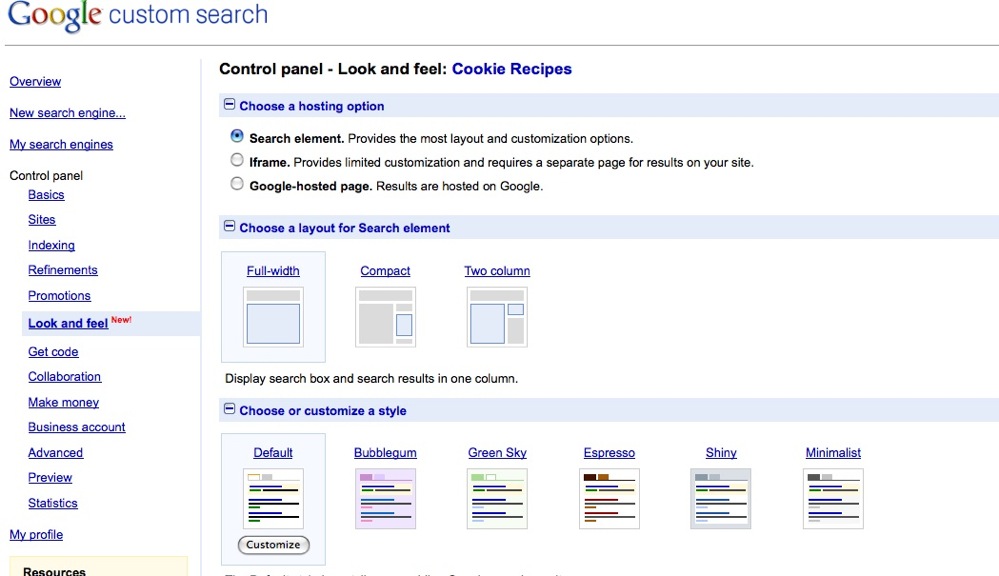The width and height of the screenshot is (999, 576).
Task: Click the Customize button under Default
Action: coord(273,545)
